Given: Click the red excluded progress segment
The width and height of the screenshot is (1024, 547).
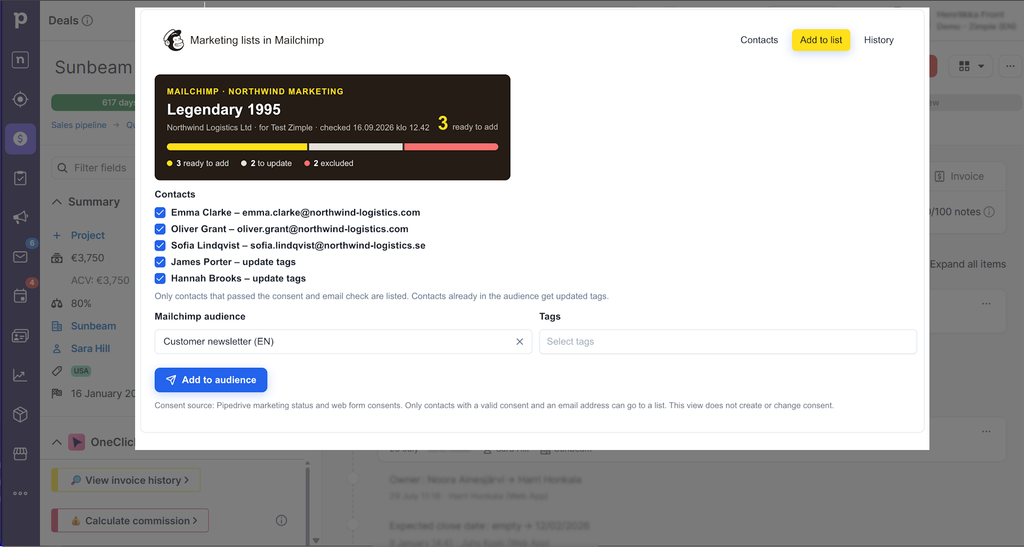Looking at the screenshot, I should tap(451, 147).
